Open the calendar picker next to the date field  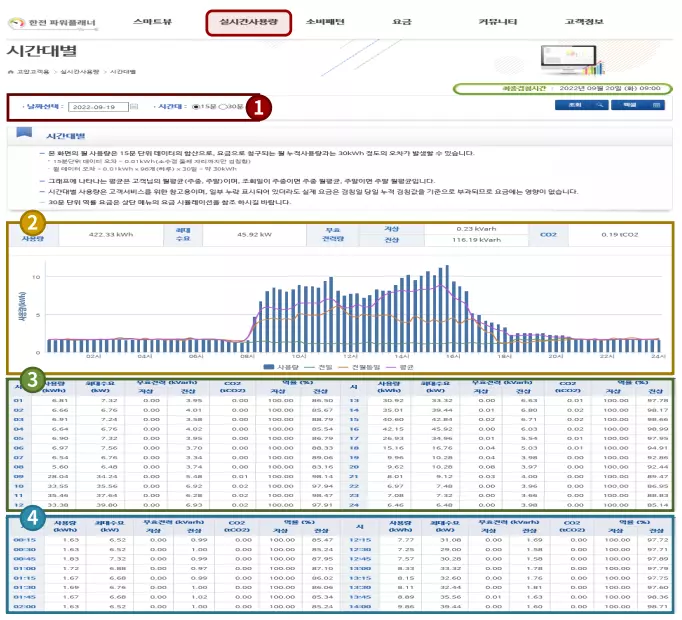coord(134,107)
